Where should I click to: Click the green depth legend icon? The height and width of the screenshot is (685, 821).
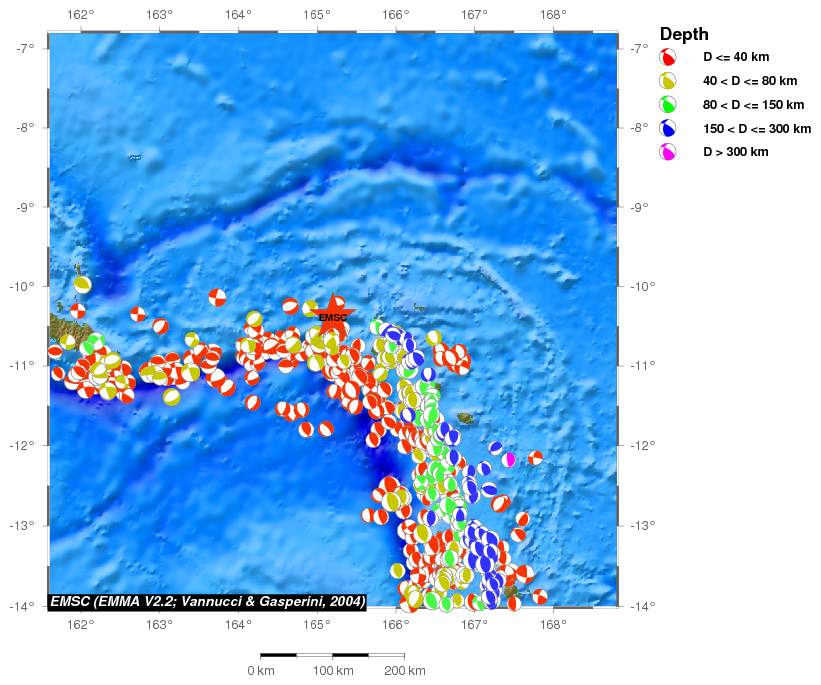tap(668, 105)
